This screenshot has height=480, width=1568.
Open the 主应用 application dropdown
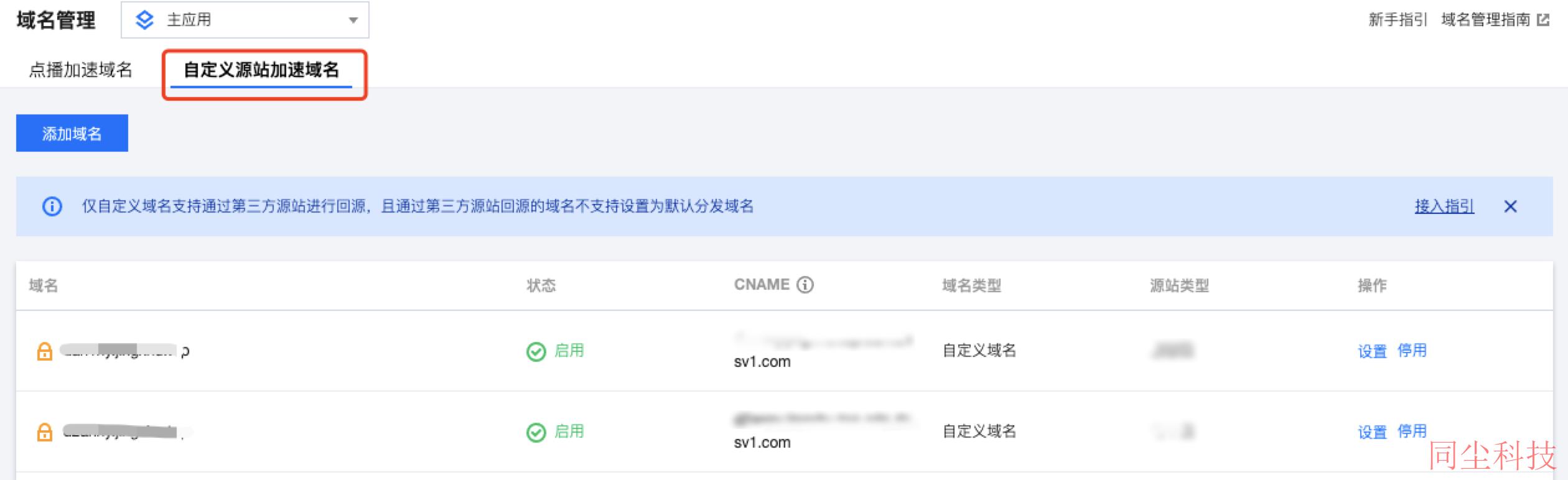tap(245, 20)
